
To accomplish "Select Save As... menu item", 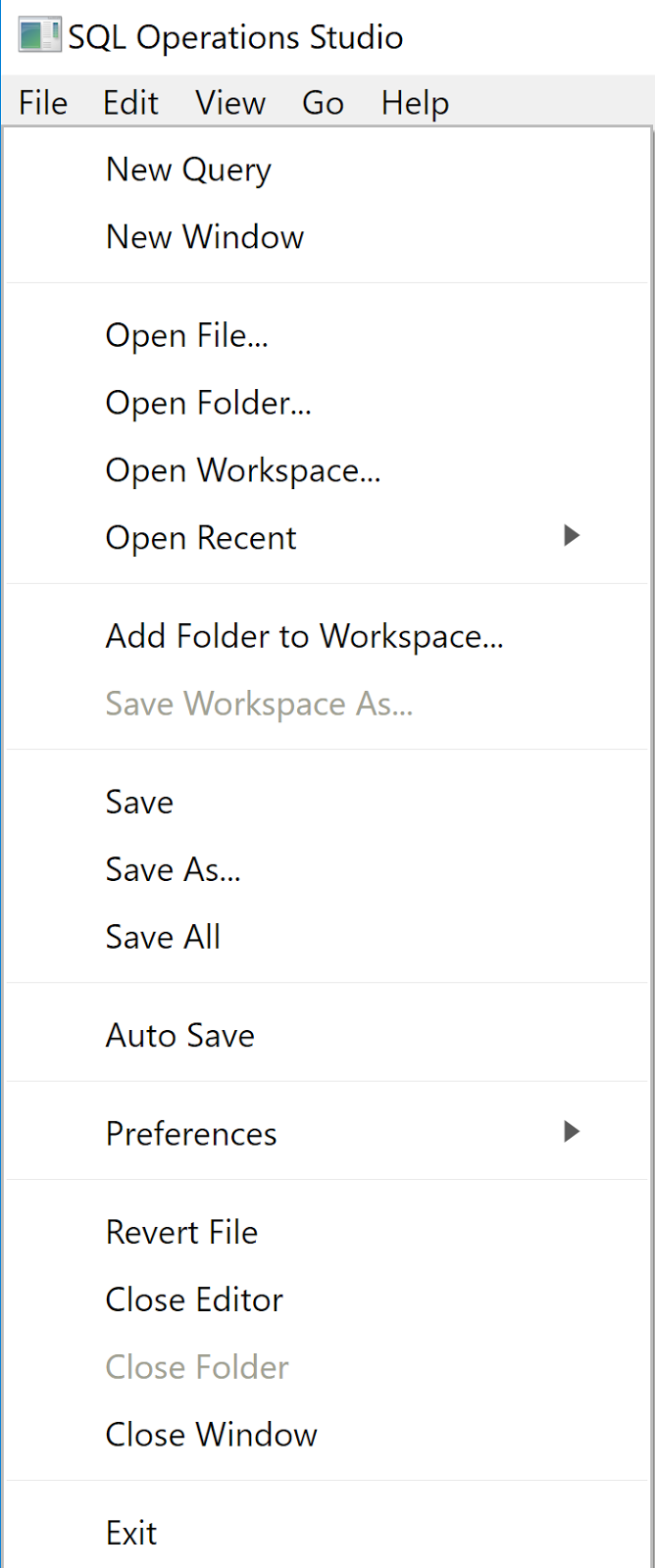I will click(x=173, y=869).
